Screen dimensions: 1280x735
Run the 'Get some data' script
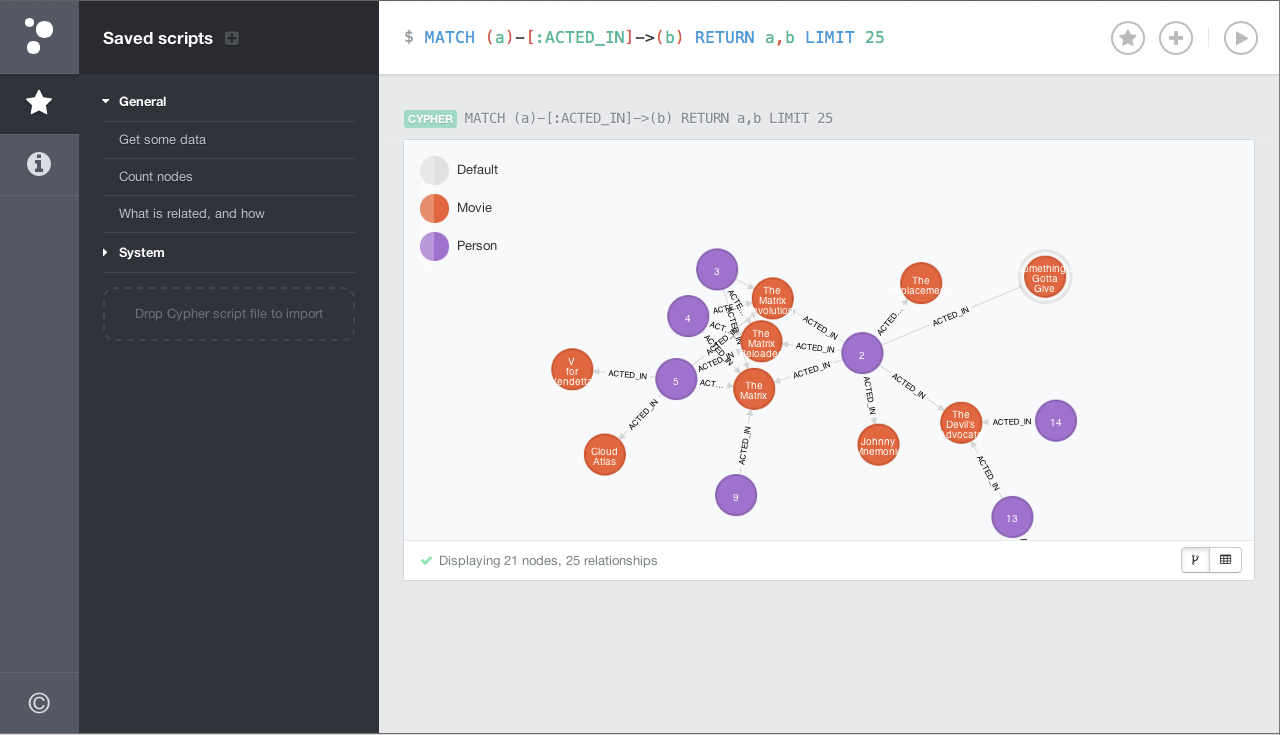(162, 139)
